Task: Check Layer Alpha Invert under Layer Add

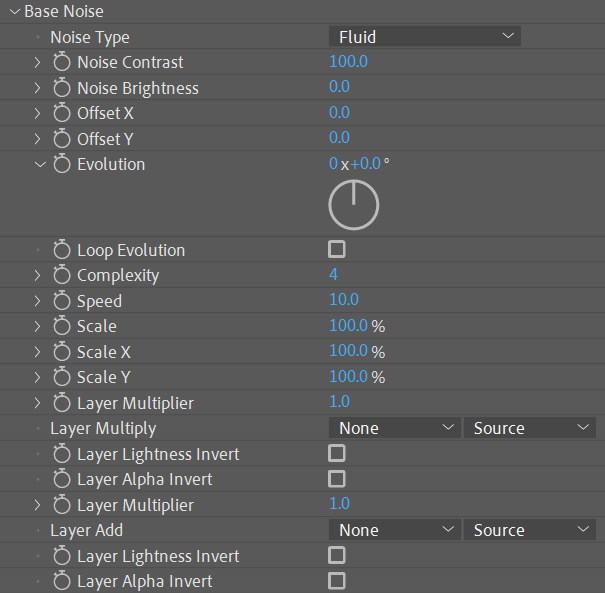Action: [x=337, y=580]
